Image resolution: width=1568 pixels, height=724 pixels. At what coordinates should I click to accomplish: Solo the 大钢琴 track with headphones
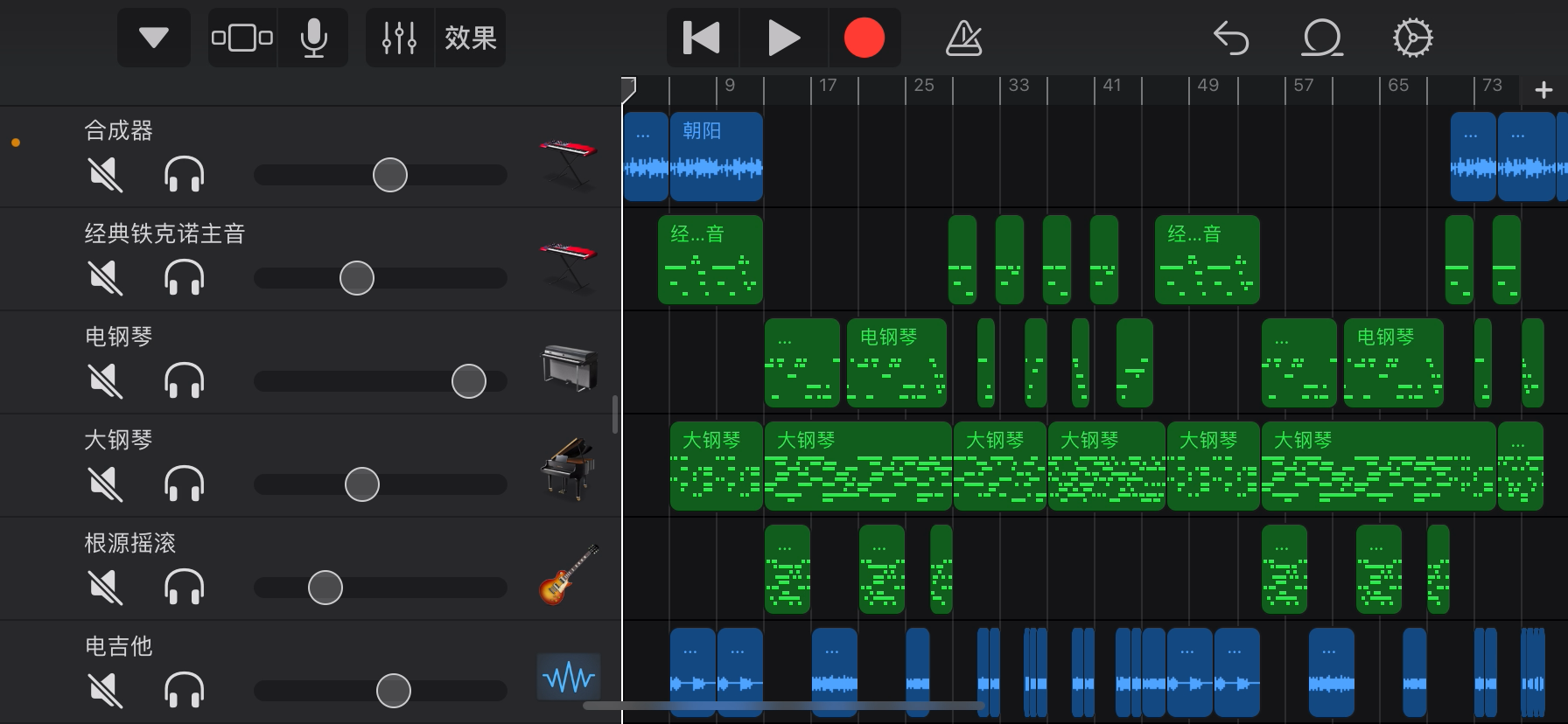(185, 484)
